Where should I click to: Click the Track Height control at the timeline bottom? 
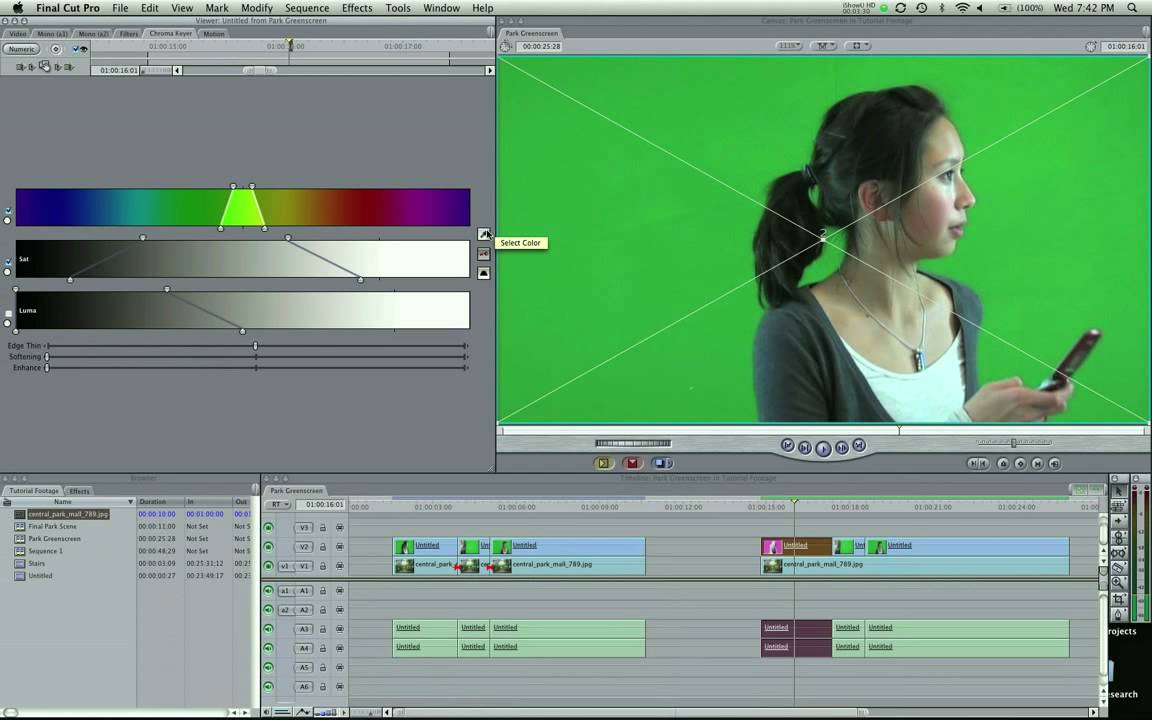click(x=325, y=712)
